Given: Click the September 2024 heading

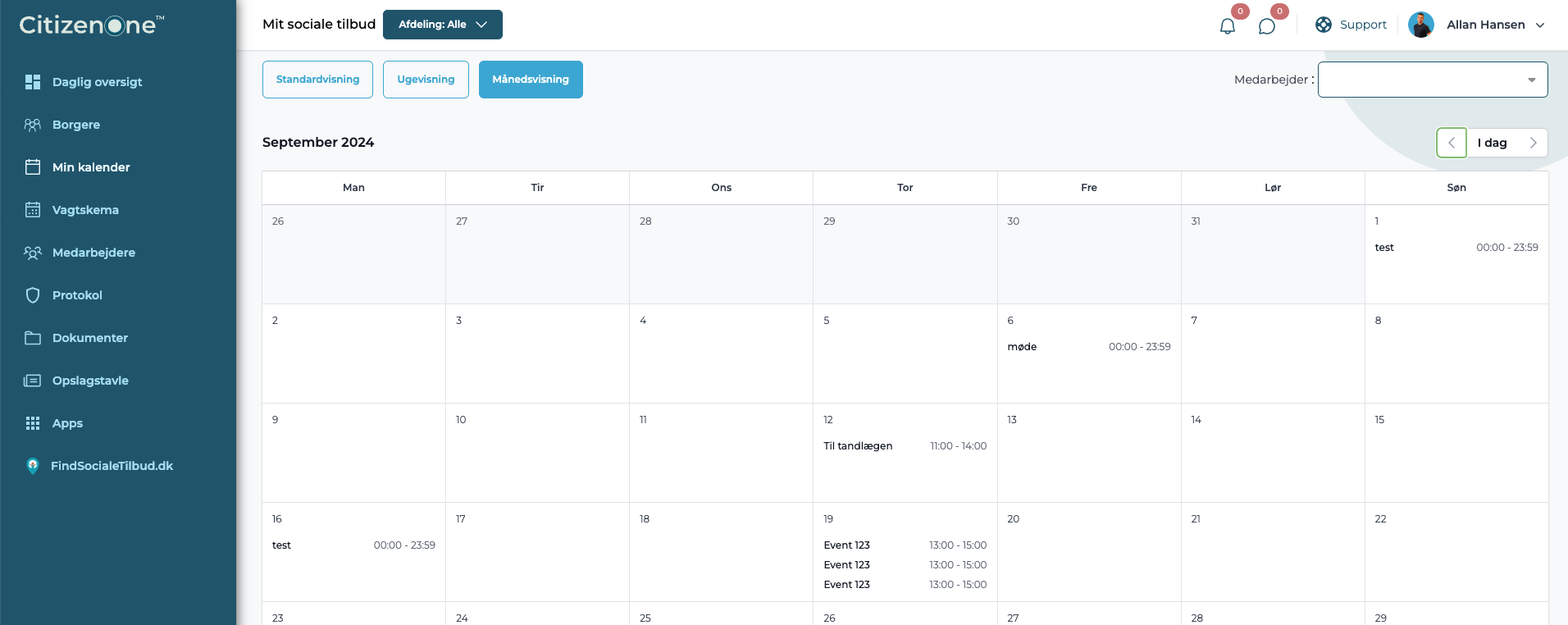Looking at the screenshot, I should coord(318,143).
